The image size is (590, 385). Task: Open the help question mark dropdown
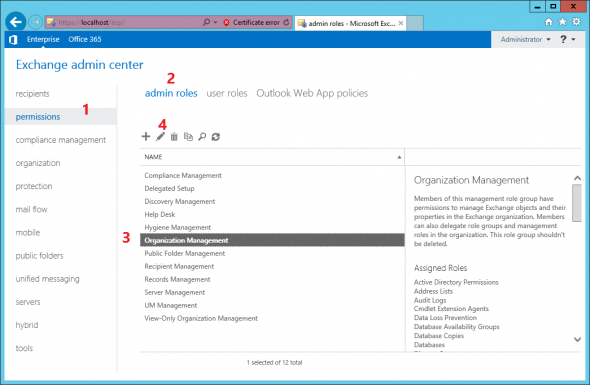(x=567, y=40)
